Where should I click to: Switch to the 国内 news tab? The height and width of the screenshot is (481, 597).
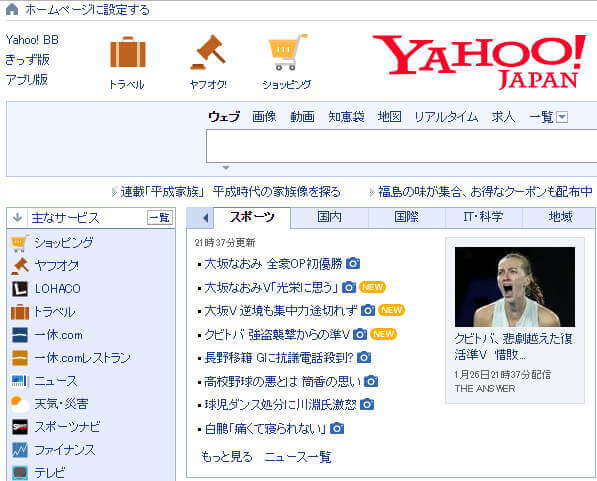[x=330, y=217]
